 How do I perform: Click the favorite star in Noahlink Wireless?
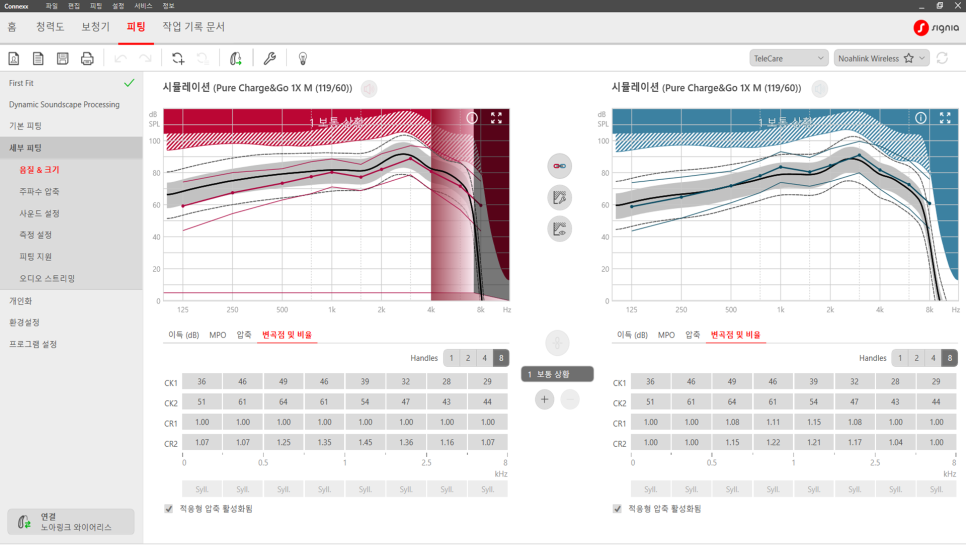tap(909, 59)
